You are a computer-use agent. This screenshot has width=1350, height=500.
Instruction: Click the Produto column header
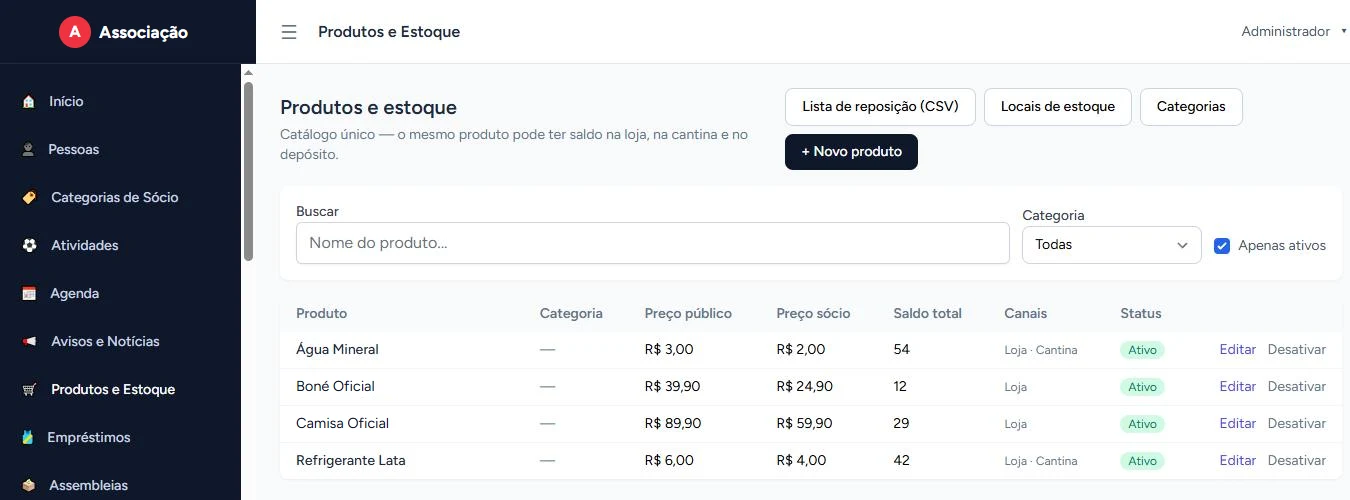click(321, 314)
